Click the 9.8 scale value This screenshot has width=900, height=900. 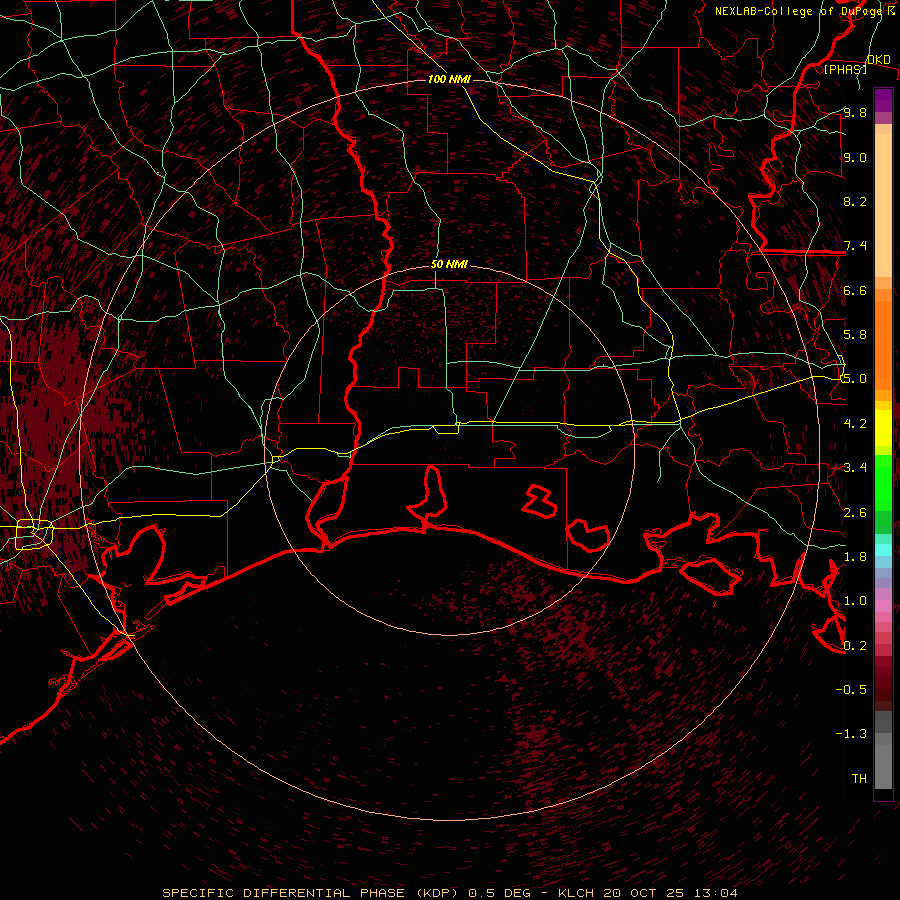(x=855, y=112)
